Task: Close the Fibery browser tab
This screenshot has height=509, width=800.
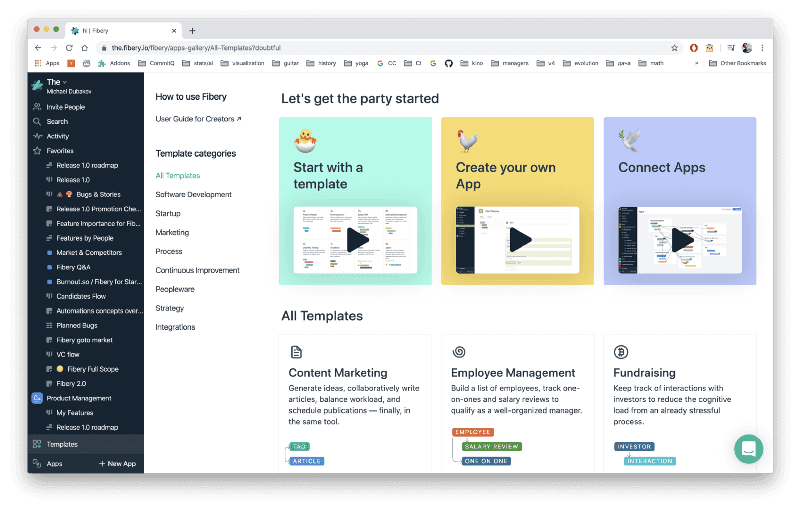Action: pyautogui.click(x=174, y=31)
